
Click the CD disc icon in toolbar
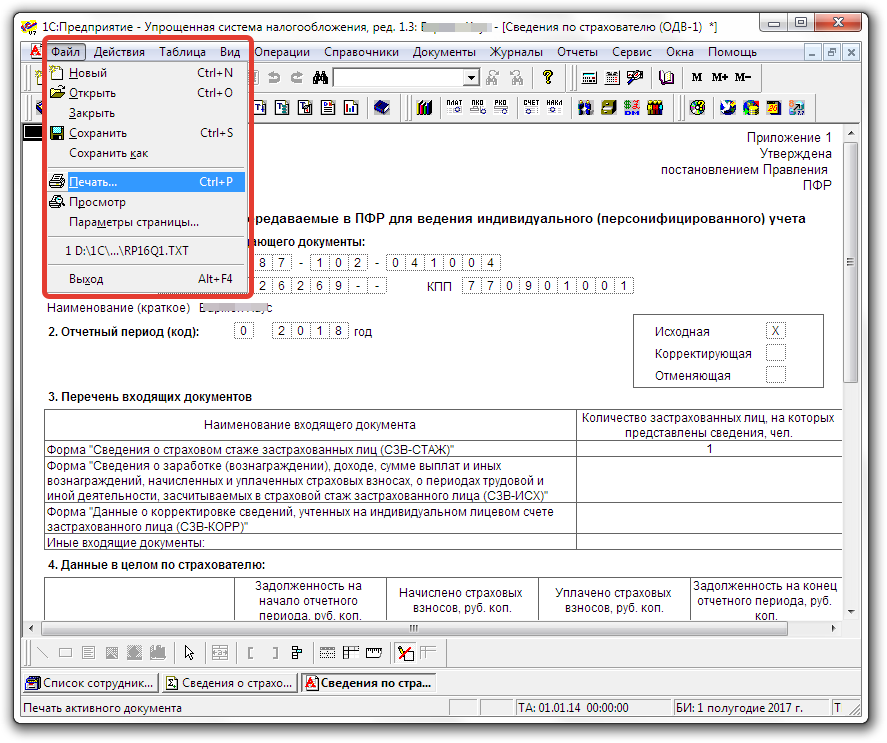(x=697, y=108)
